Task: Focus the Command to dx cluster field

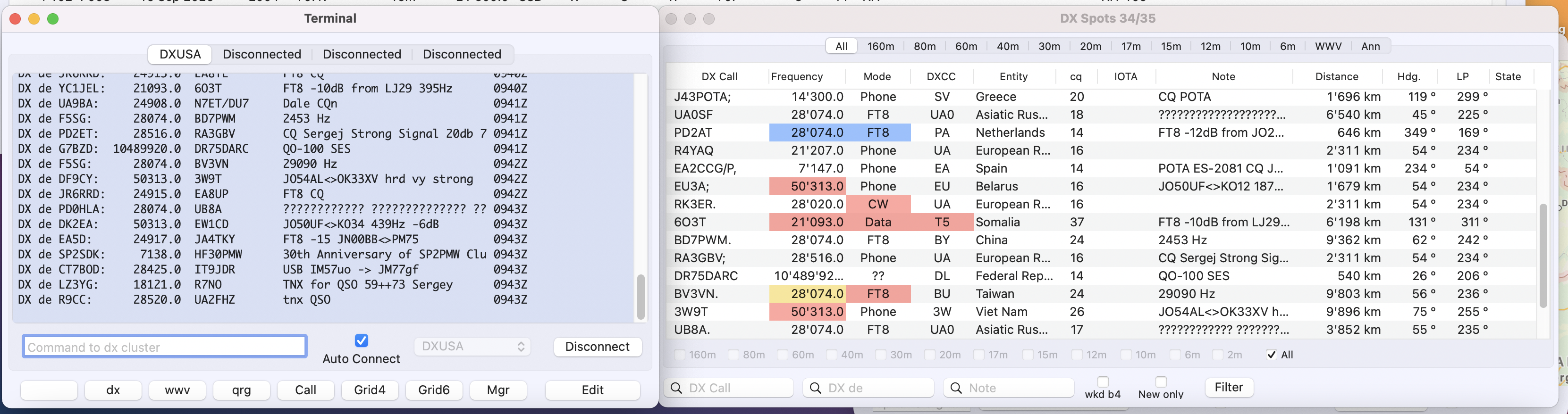Action: 164,347
